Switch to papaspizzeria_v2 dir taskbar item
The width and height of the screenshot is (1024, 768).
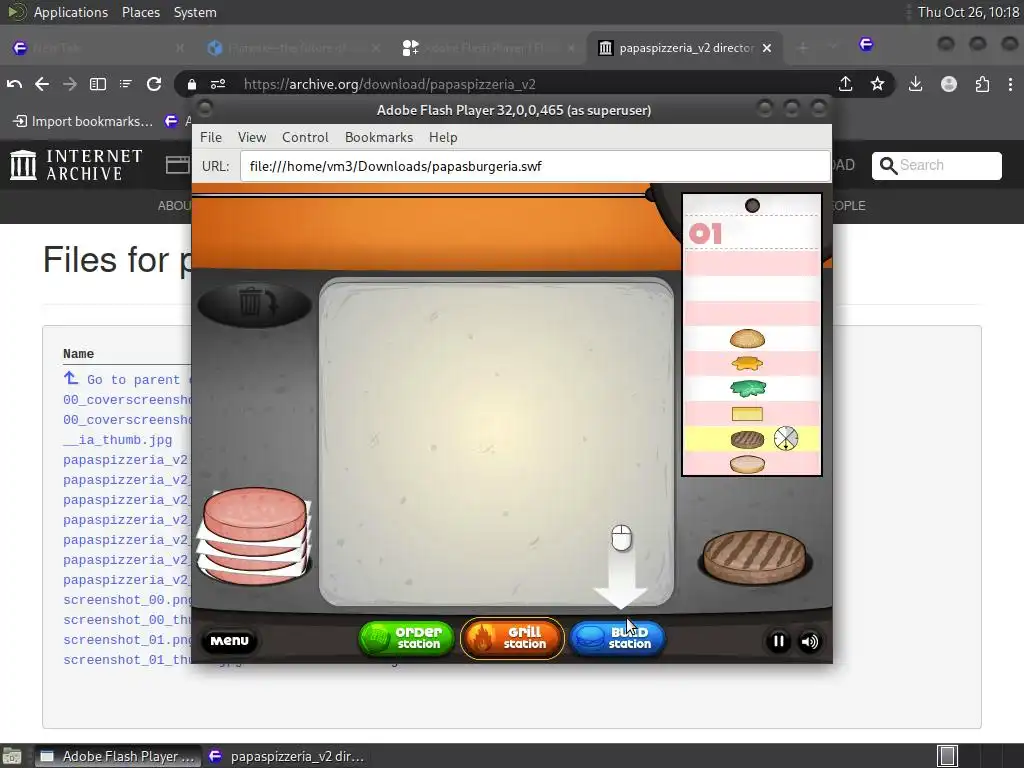click(286, 756)
